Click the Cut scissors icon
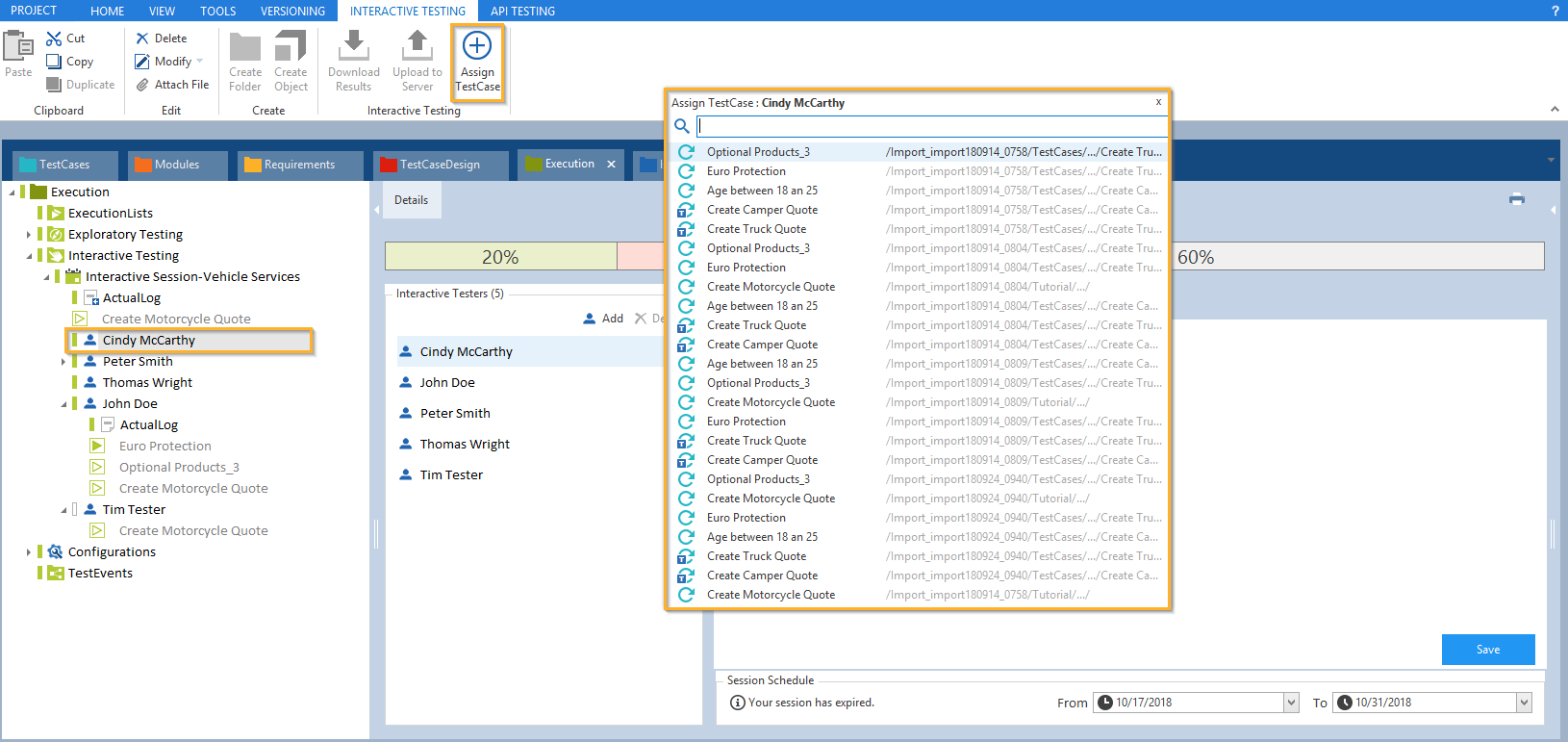The width and height of the screenshot is (1568, 742). pyautogui.click(x=54, y=38)
